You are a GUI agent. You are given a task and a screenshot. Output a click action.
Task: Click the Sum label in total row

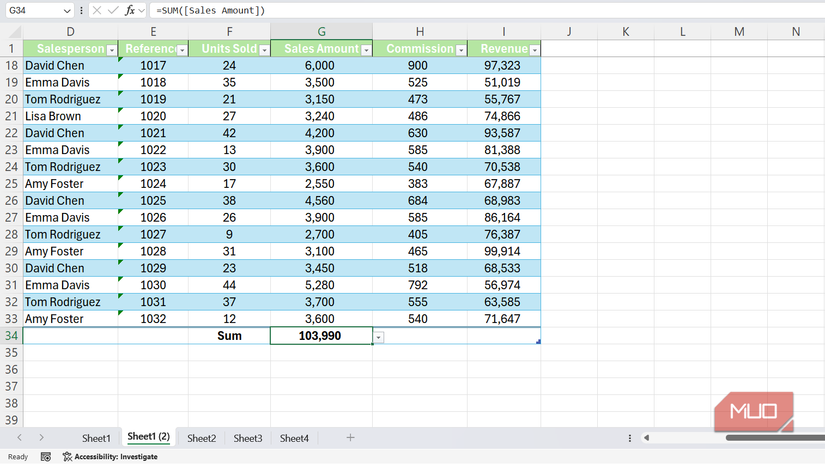229,336
